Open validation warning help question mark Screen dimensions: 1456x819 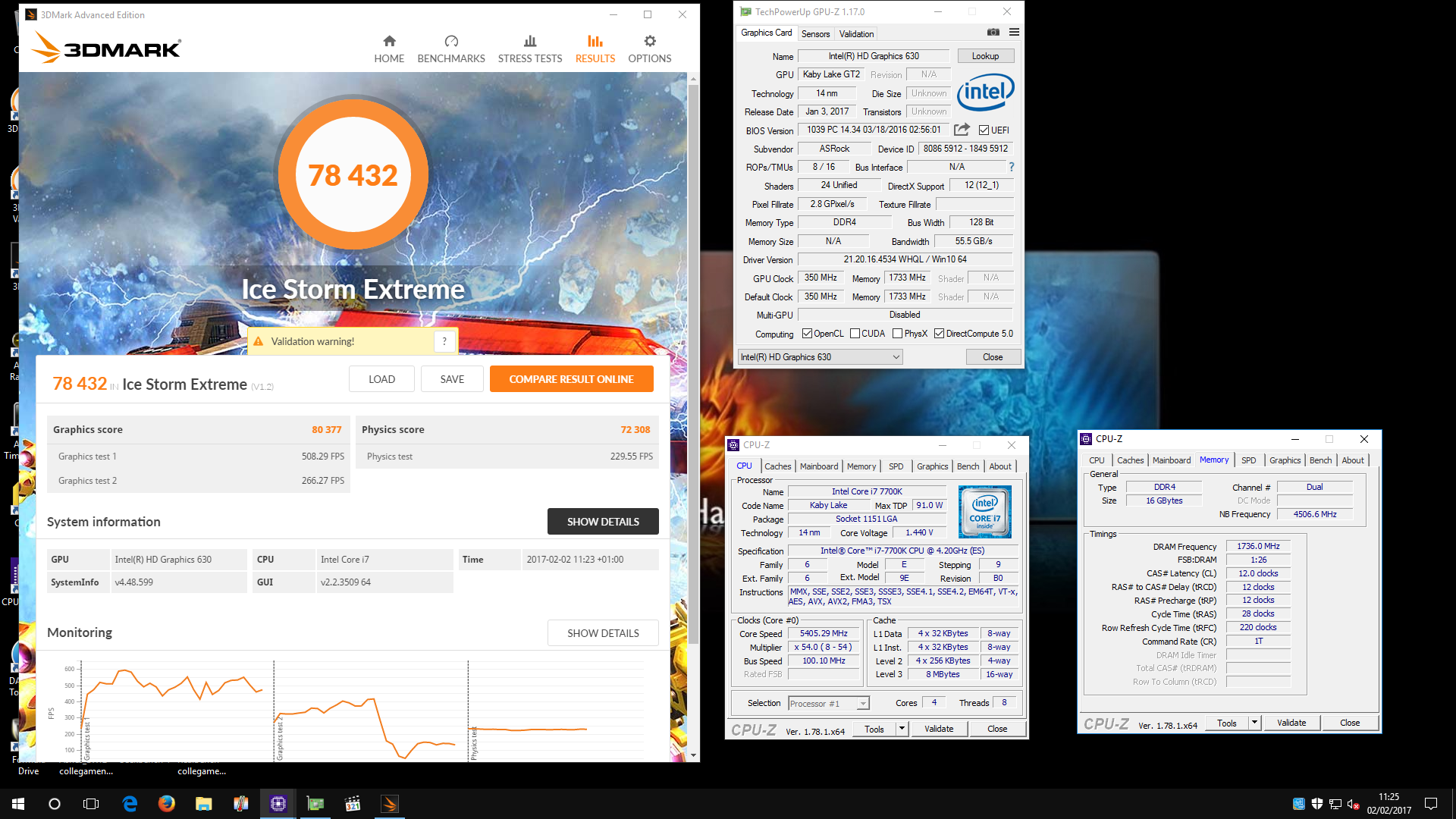click(445, 341)
